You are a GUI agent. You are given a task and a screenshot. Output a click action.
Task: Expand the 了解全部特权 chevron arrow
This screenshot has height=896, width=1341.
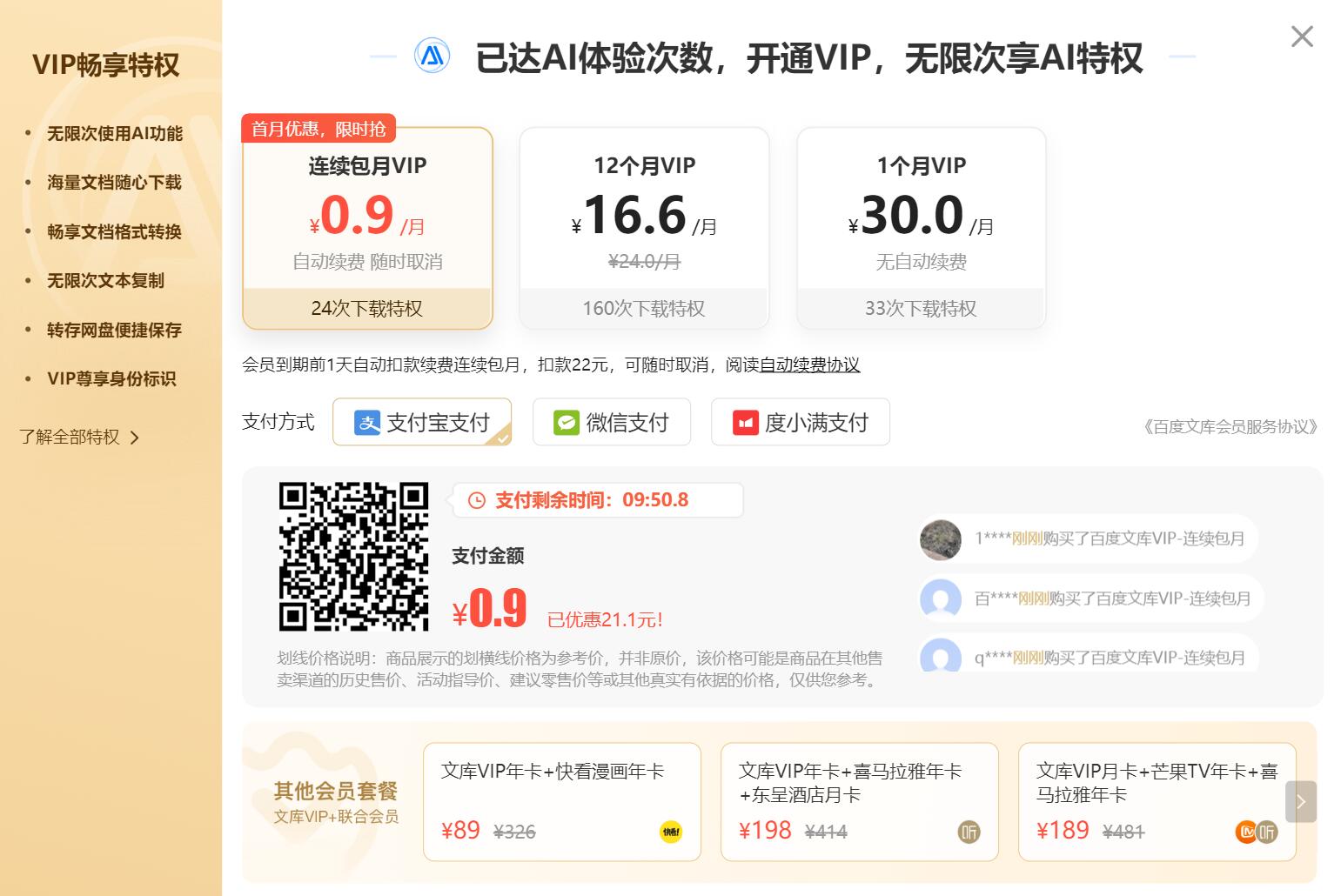[134, 438]
